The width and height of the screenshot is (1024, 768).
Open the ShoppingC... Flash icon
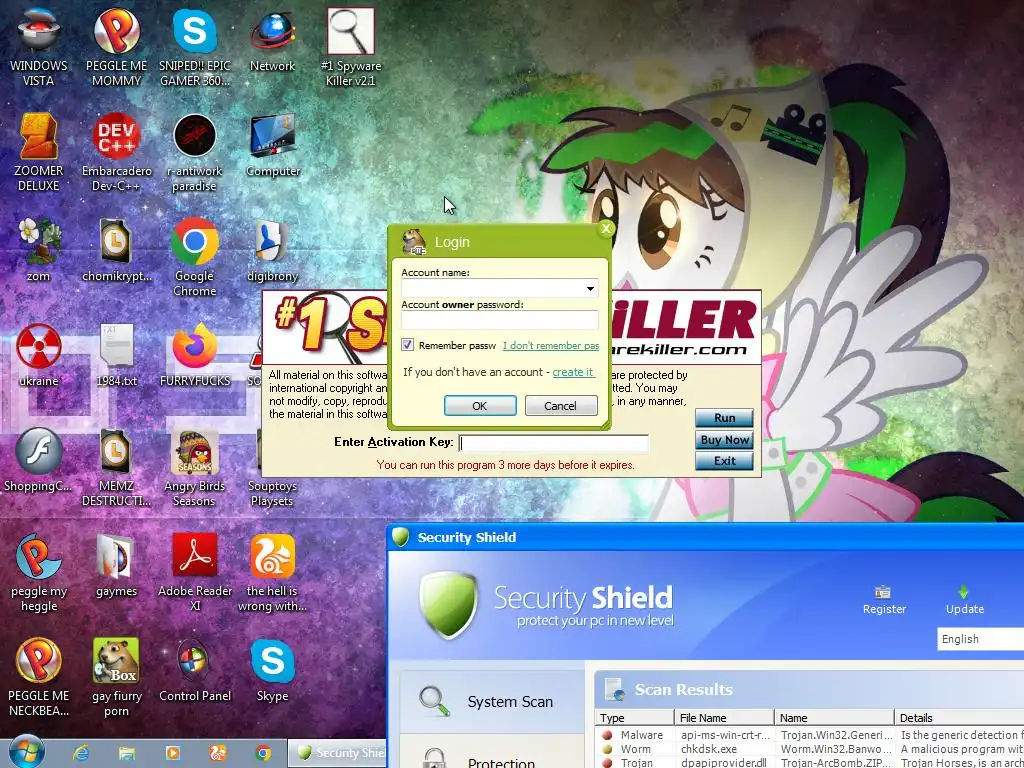39,460
